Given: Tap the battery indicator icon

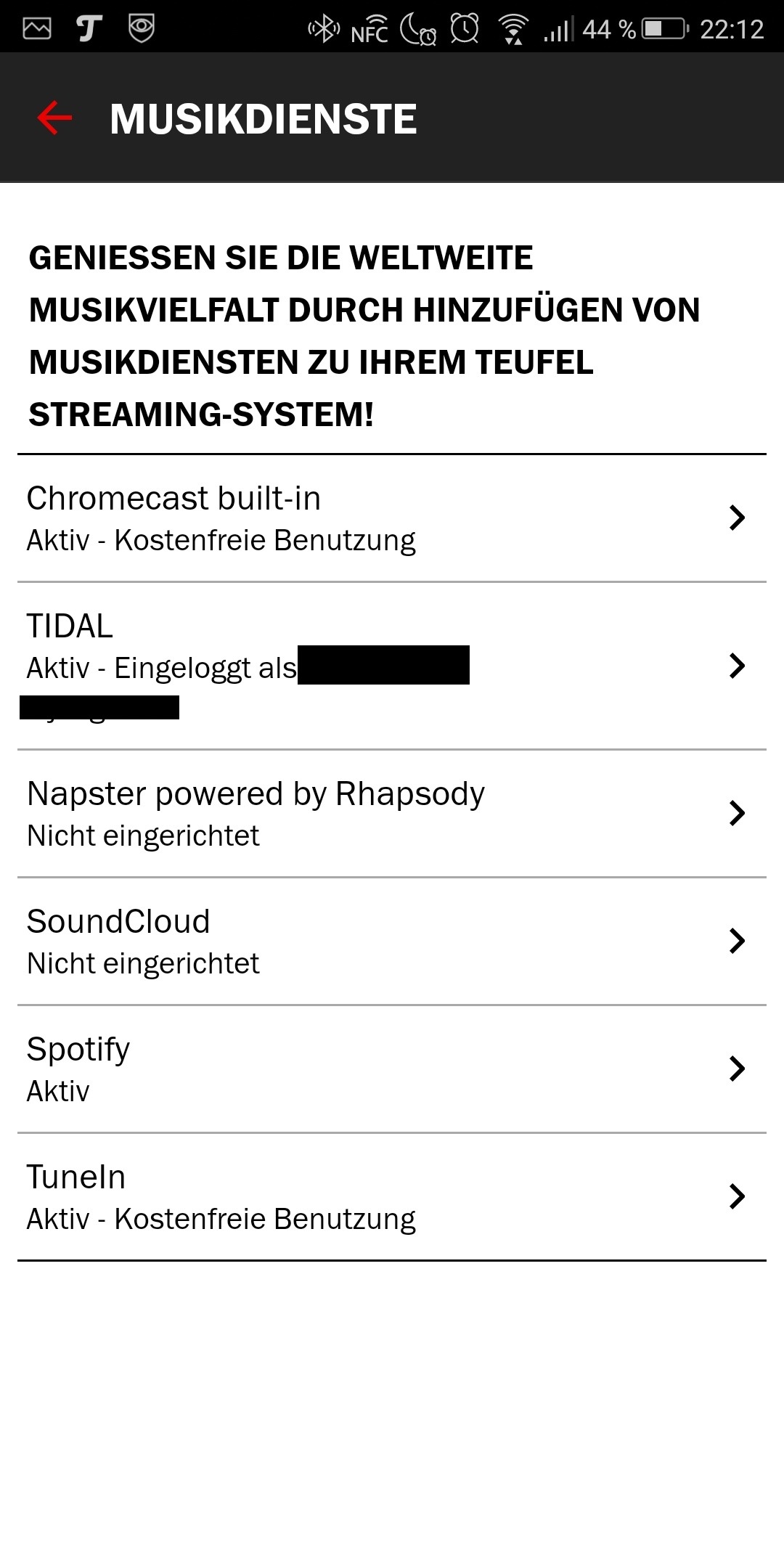Looking at the screenshot, I should (665, 29).
